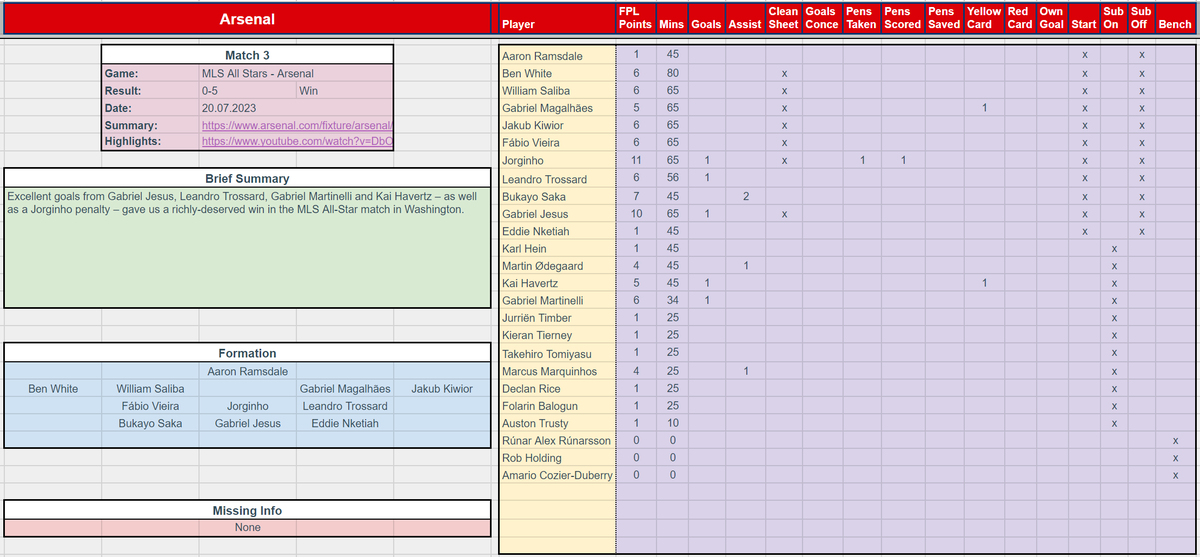Screen dimensions: 1200x557
Task: Select Gabriel Magalhães's yellow card value
Action: (x=984, y=108)
